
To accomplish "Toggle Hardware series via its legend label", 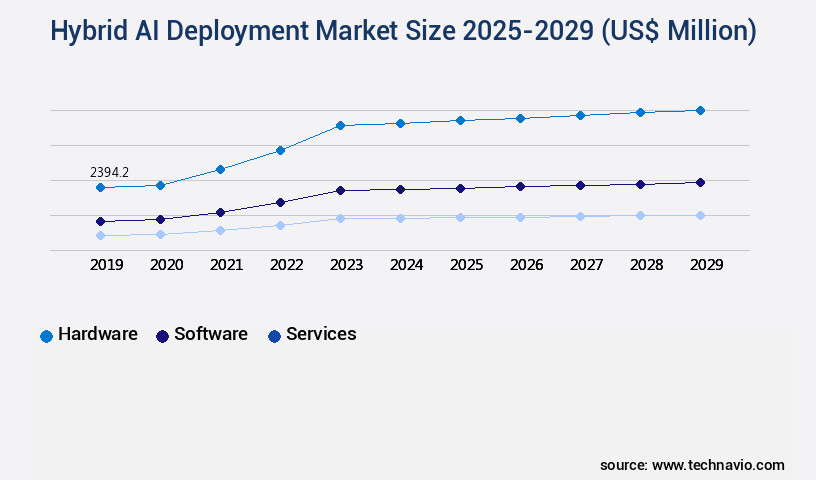I will click(x=97, y=335).
